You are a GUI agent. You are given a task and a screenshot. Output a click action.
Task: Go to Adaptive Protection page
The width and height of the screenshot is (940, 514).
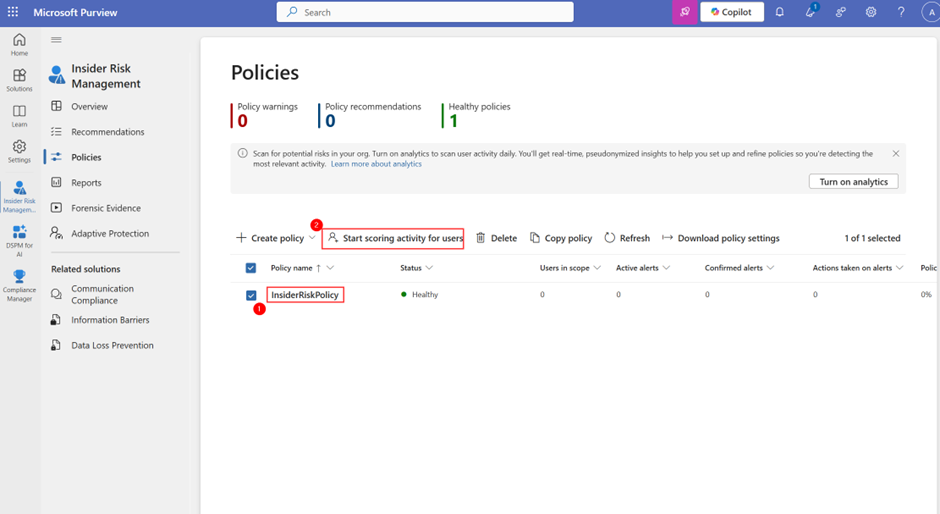[112, 233]
